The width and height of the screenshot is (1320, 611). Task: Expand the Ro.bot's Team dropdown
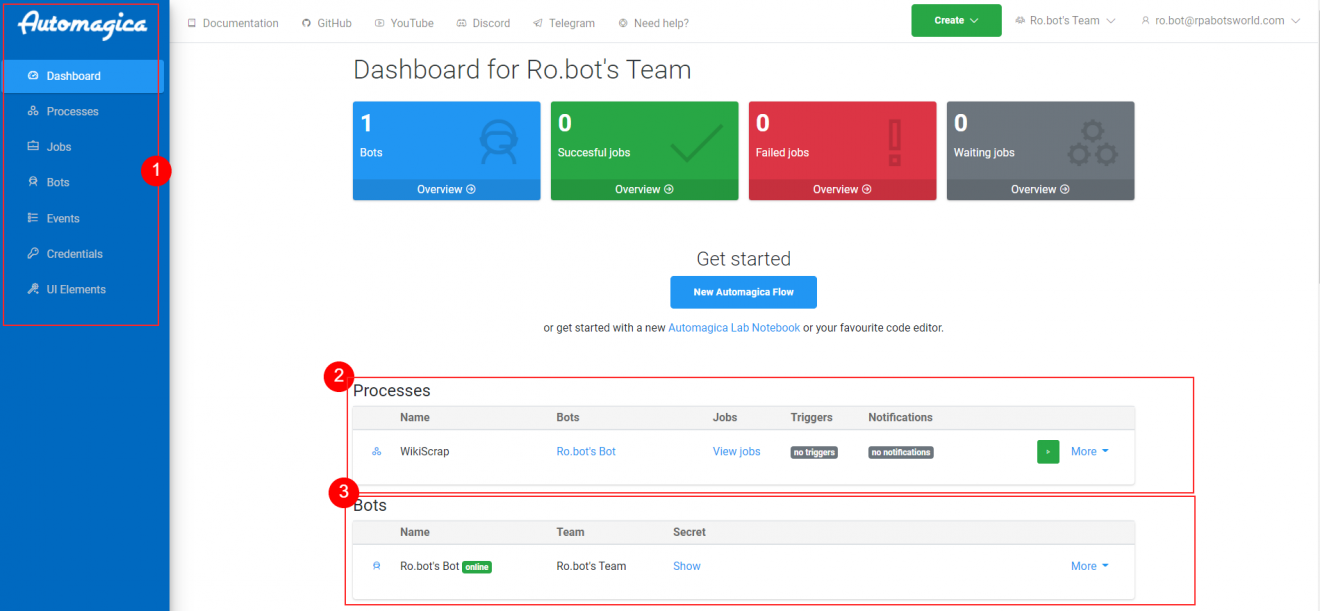coord(1065,19)
